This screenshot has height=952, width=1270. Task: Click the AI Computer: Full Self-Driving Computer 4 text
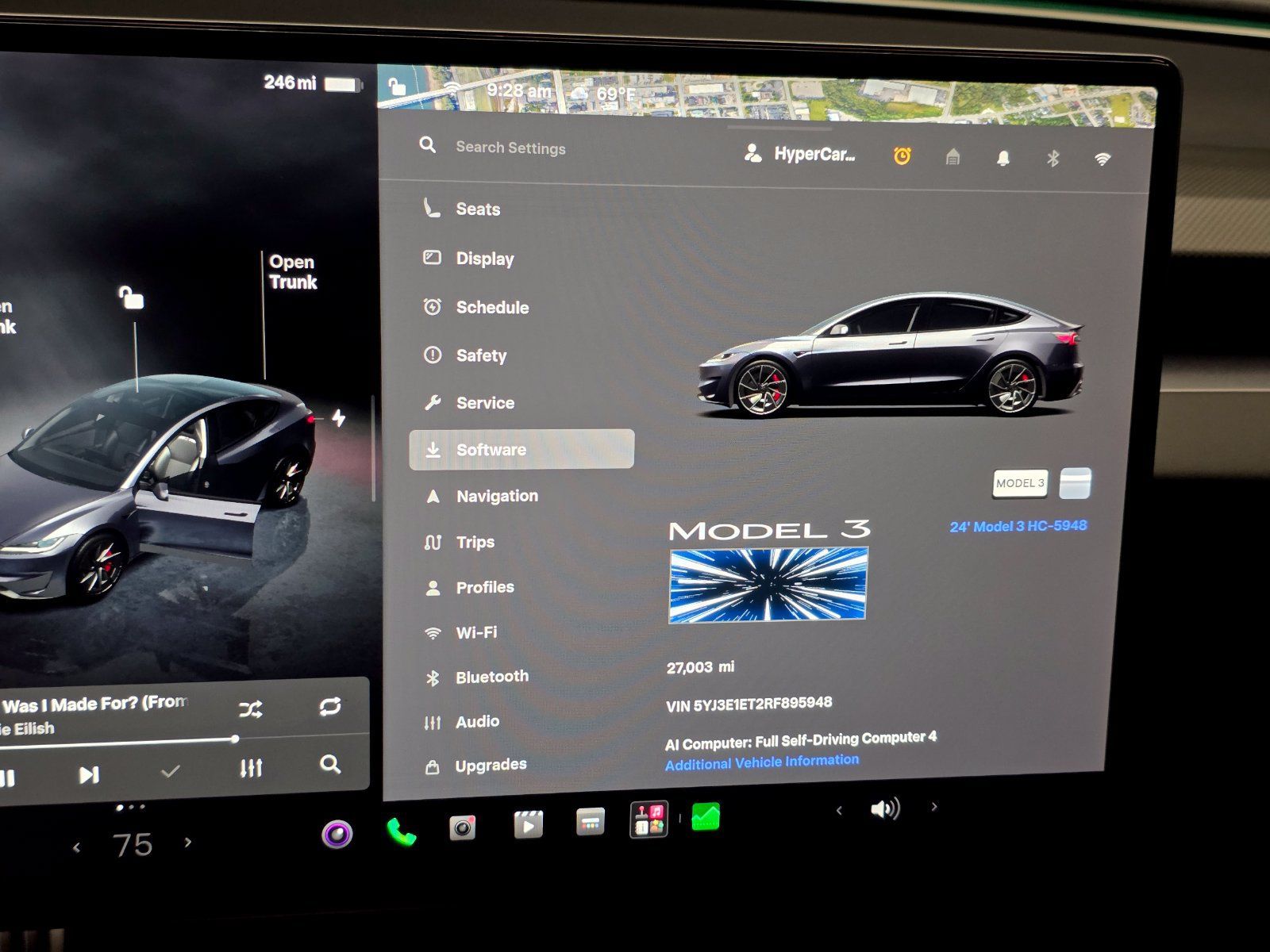(x=800, y=740)
